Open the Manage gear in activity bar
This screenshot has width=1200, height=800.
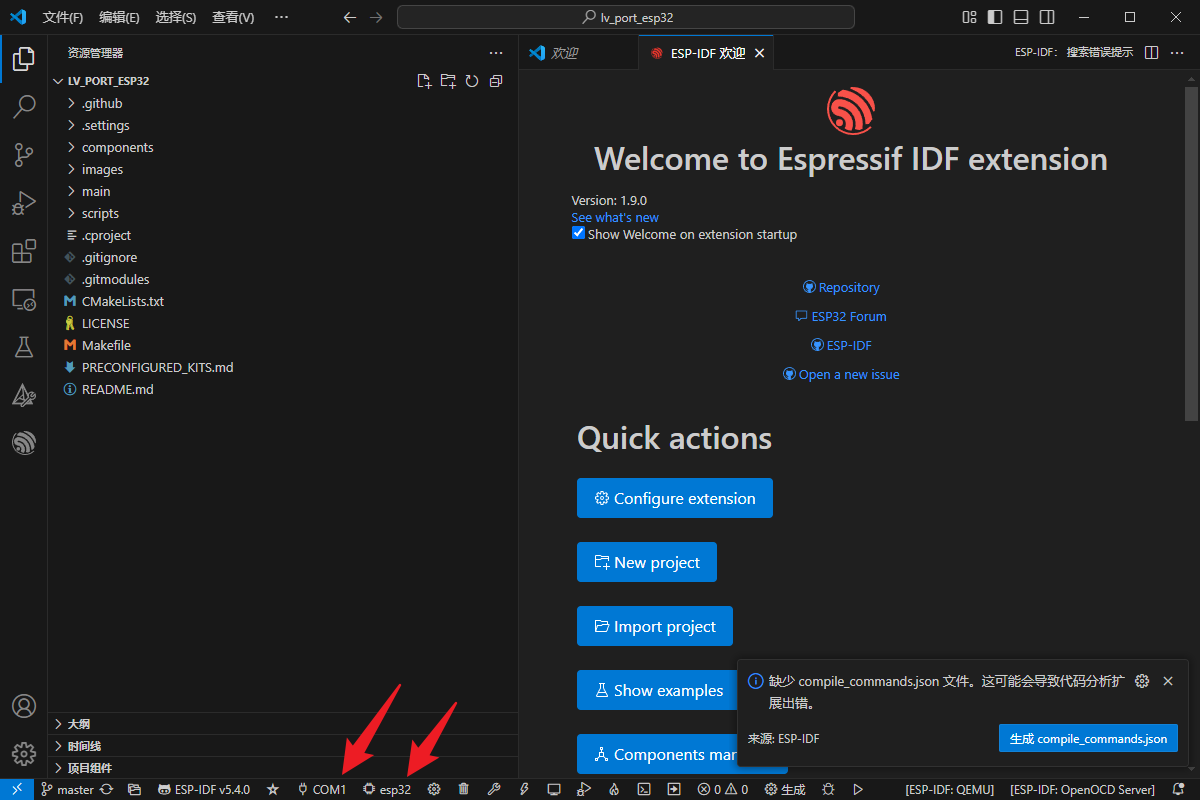click(x=23, y=753)
